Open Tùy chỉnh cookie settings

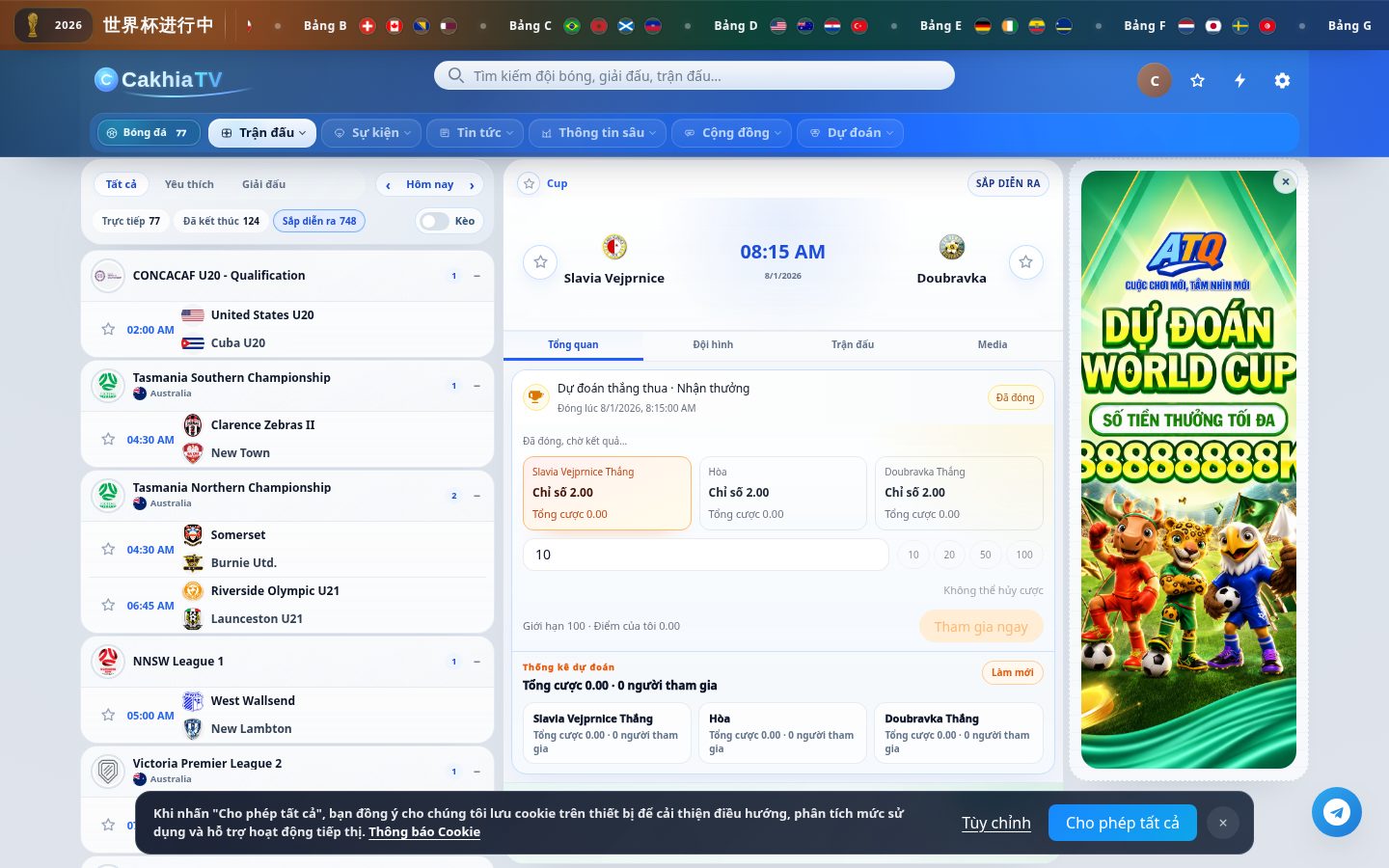coord(995,823)
